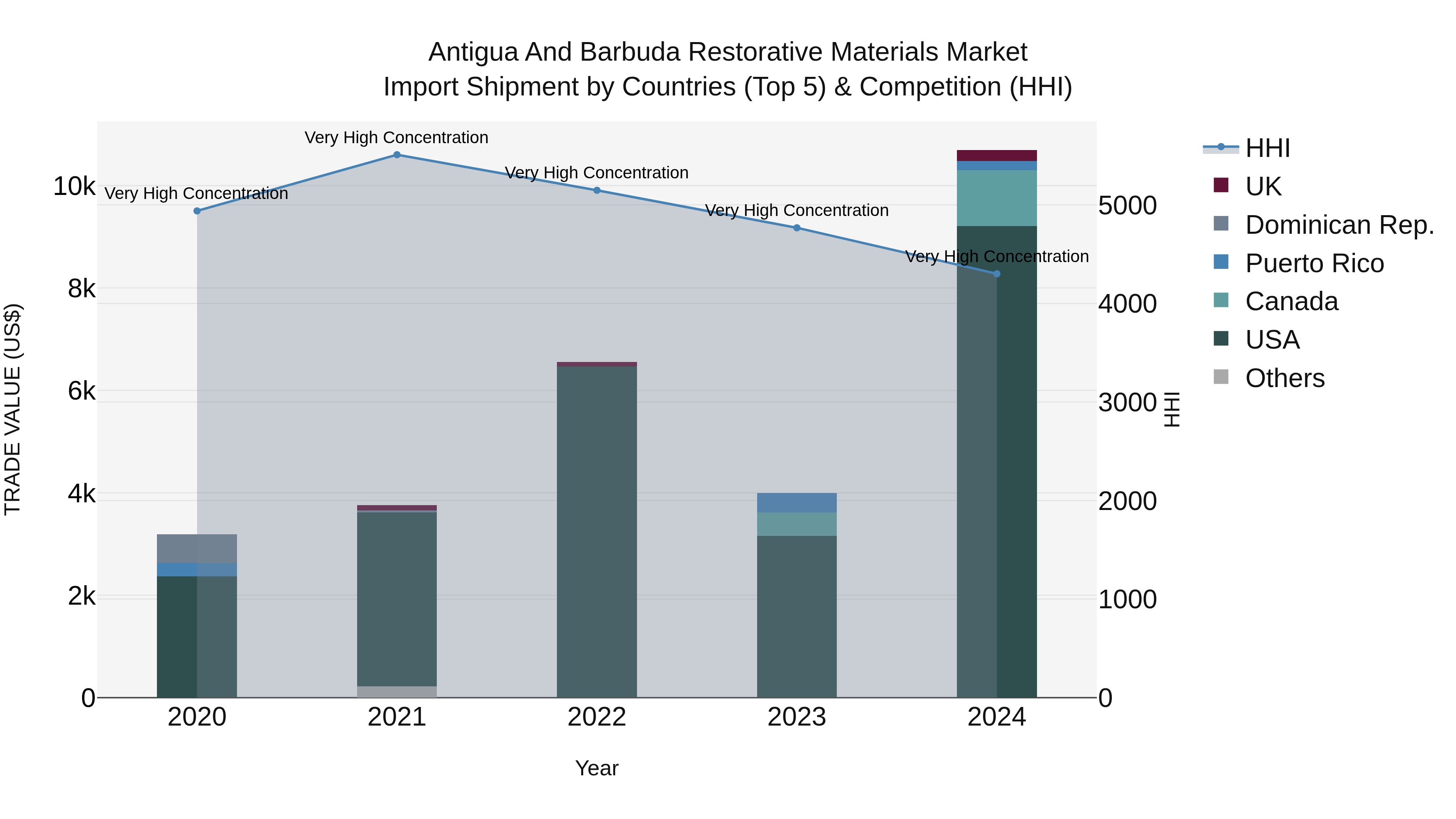
Task: Click the 2022 UK bar segment
Action: (x=597, y=364)
